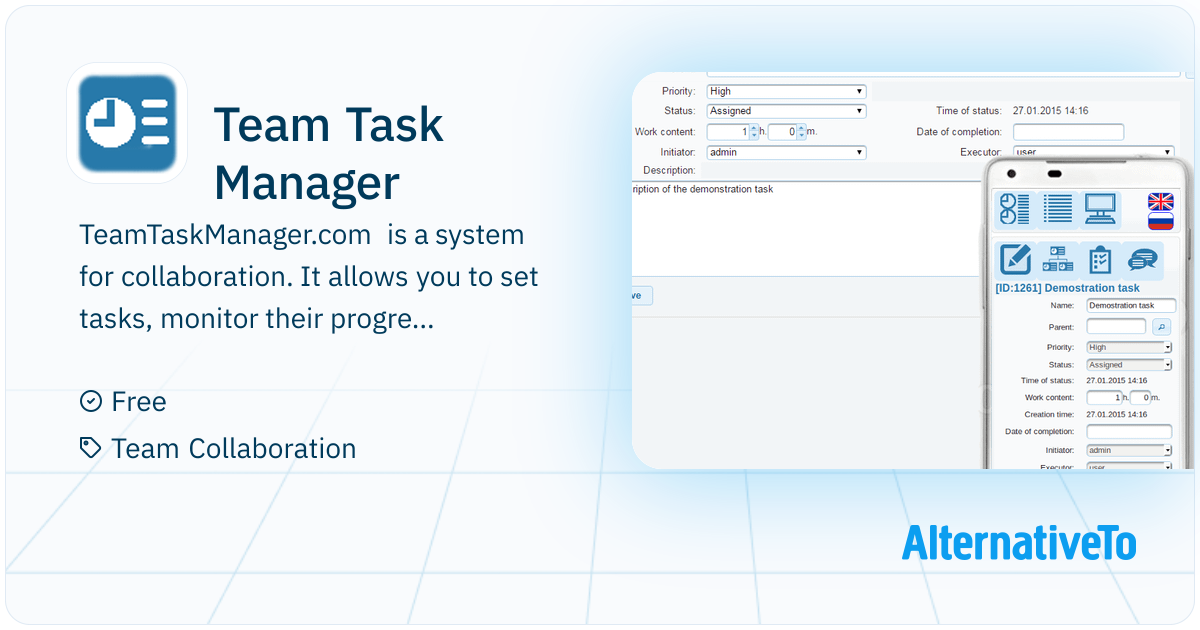Viewport: 1200px width, 630px height.
Task: Open the pie chart task report icon on phone
Action: point(1016,210)
